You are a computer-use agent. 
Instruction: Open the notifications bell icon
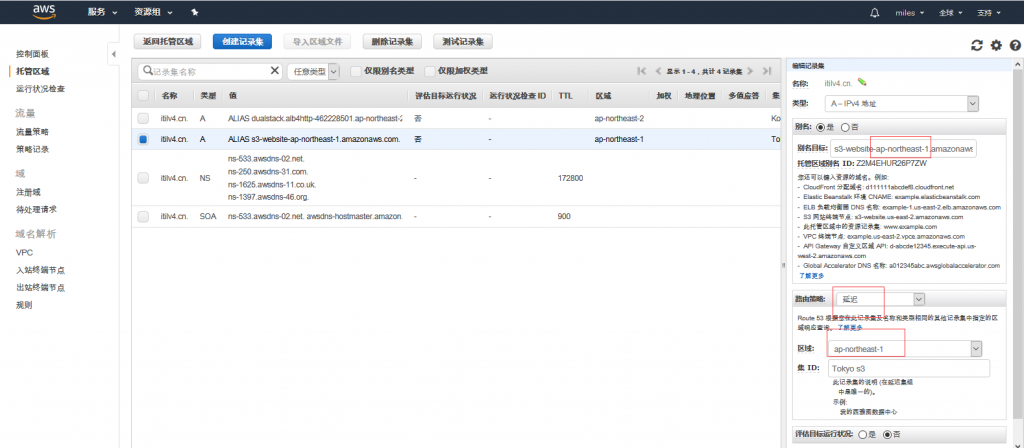875,12
